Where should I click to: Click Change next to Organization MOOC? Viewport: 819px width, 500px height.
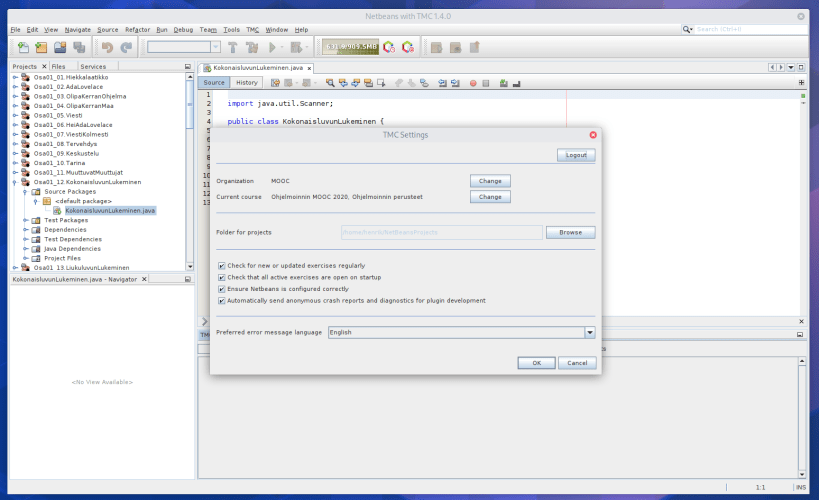tap(490, 181)
